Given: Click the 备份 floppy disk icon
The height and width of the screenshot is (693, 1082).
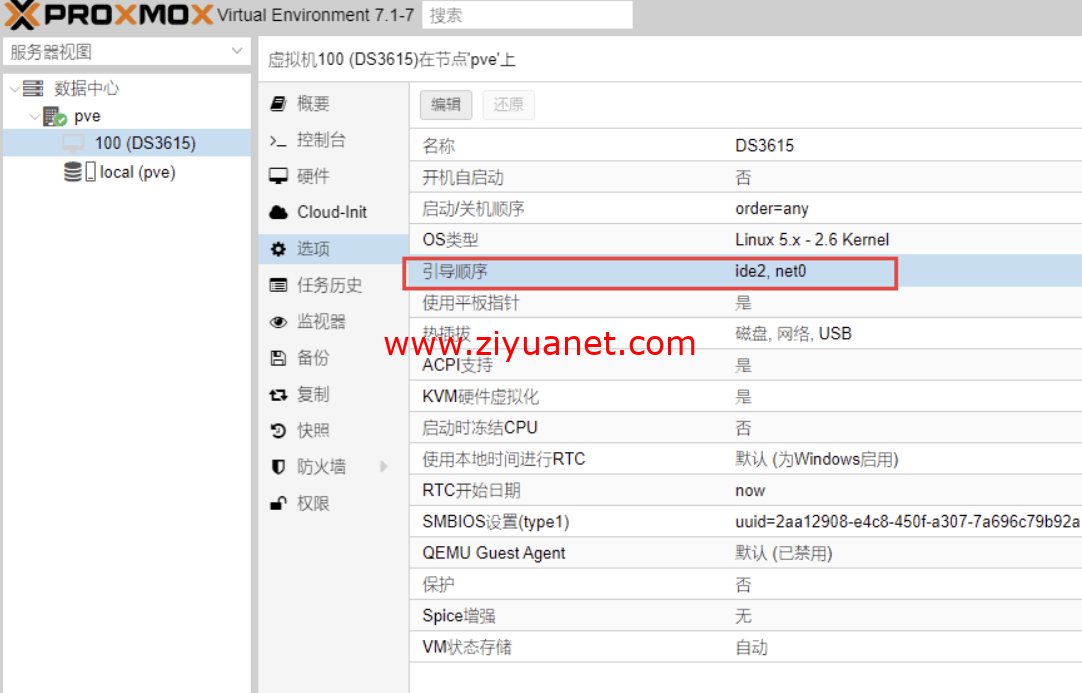Looking at the screenshot, I should pos(278,358).
